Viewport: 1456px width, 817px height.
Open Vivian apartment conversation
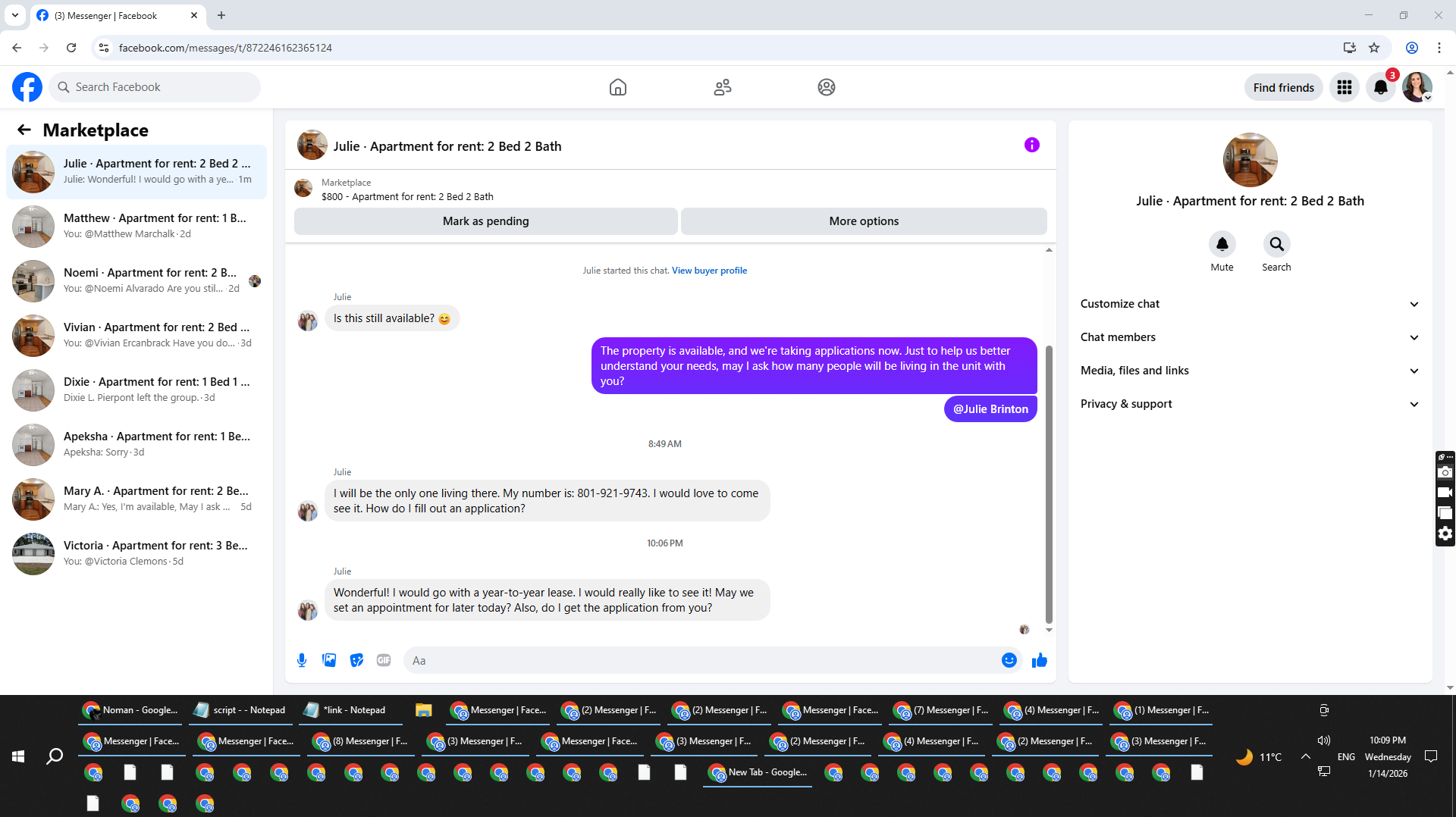[136, 336]
